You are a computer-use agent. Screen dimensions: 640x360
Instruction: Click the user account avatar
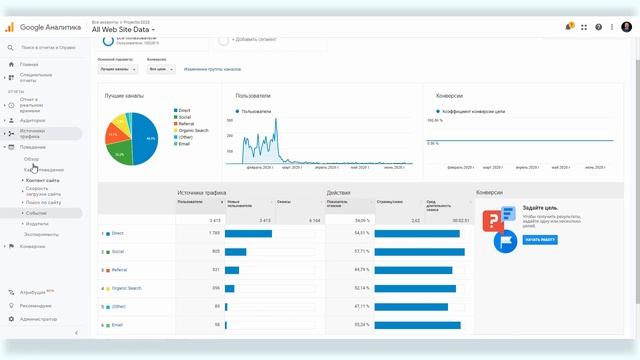[627, 27]
